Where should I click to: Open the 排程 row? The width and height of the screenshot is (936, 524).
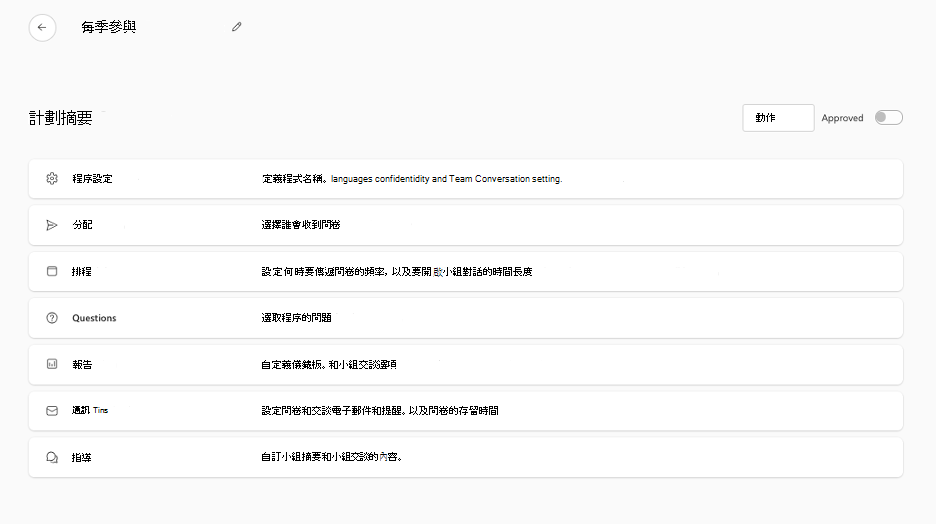466,272
